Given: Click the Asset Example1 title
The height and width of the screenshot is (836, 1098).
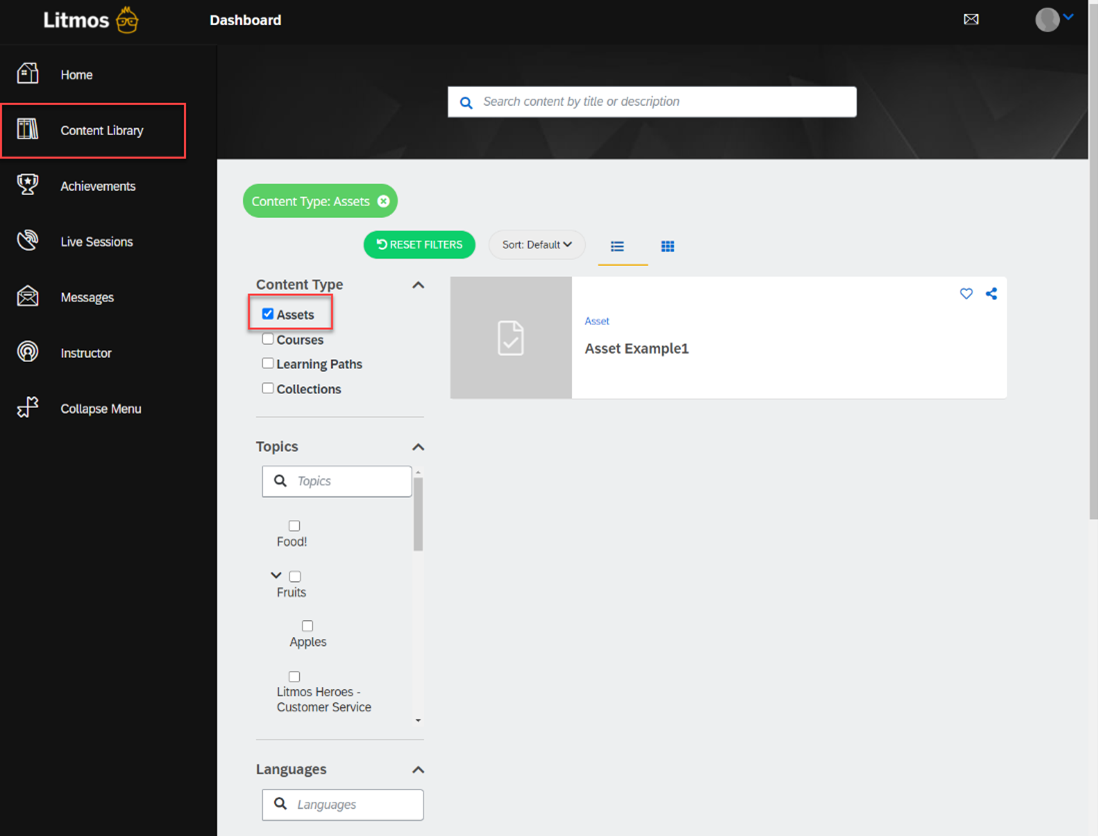Looking at the screenshot, I should 637,349.
